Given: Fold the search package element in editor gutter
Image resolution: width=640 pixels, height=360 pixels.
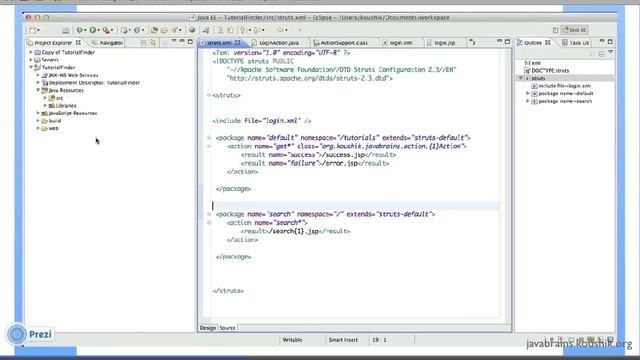Looking at the screenshot, I should point(209,214).
